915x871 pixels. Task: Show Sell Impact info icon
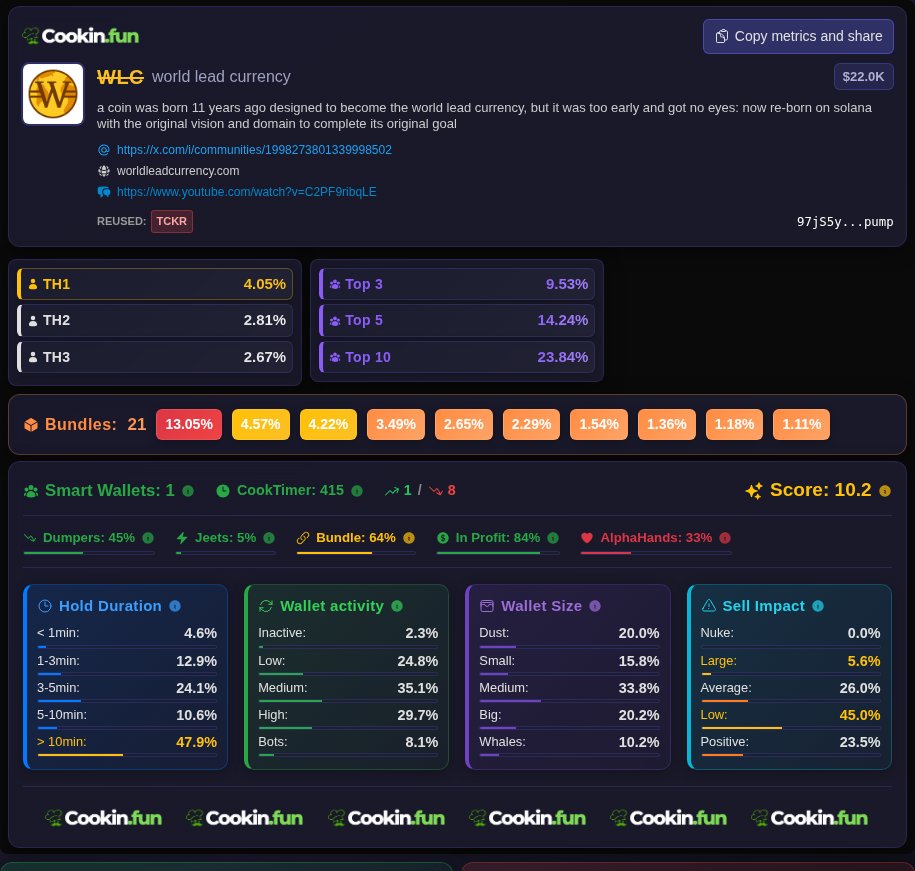(818, 606)
